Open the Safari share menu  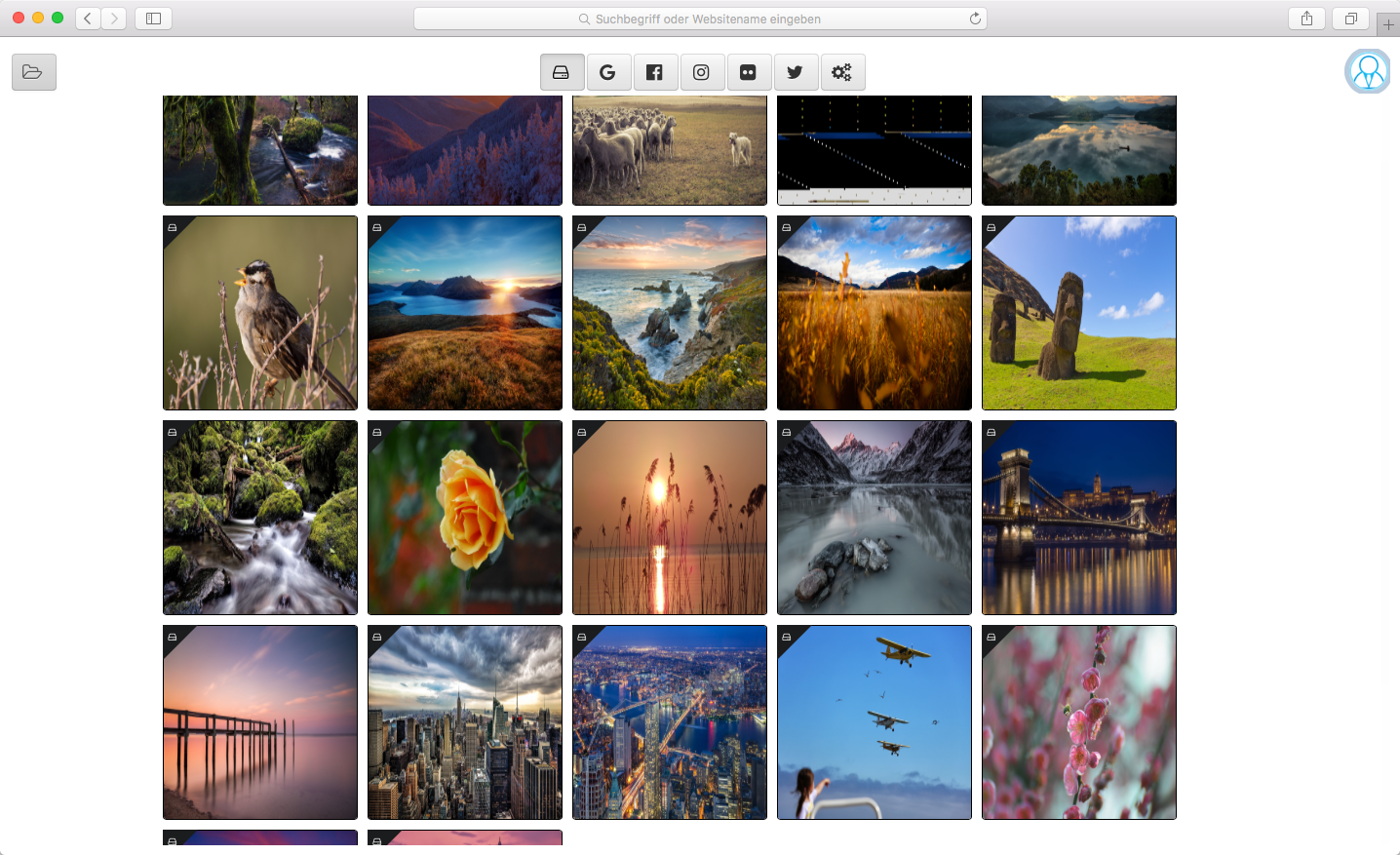click(1306, 19)
